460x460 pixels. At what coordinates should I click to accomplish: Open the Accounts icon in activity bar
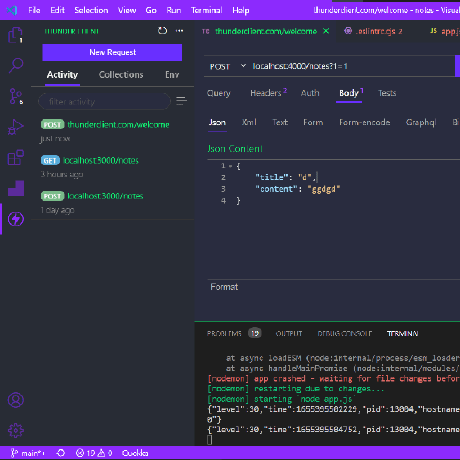click(16, 400)
